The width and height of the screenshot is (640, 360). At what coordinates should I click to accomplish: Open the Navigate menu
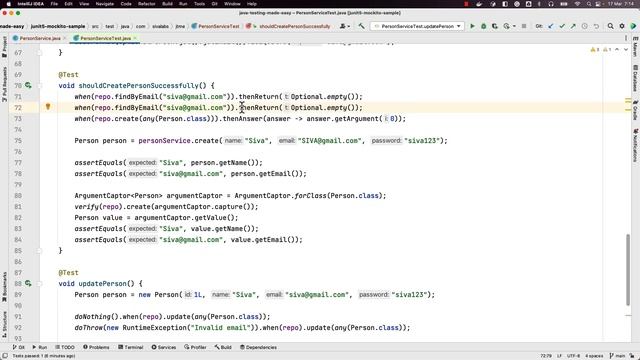104,4
